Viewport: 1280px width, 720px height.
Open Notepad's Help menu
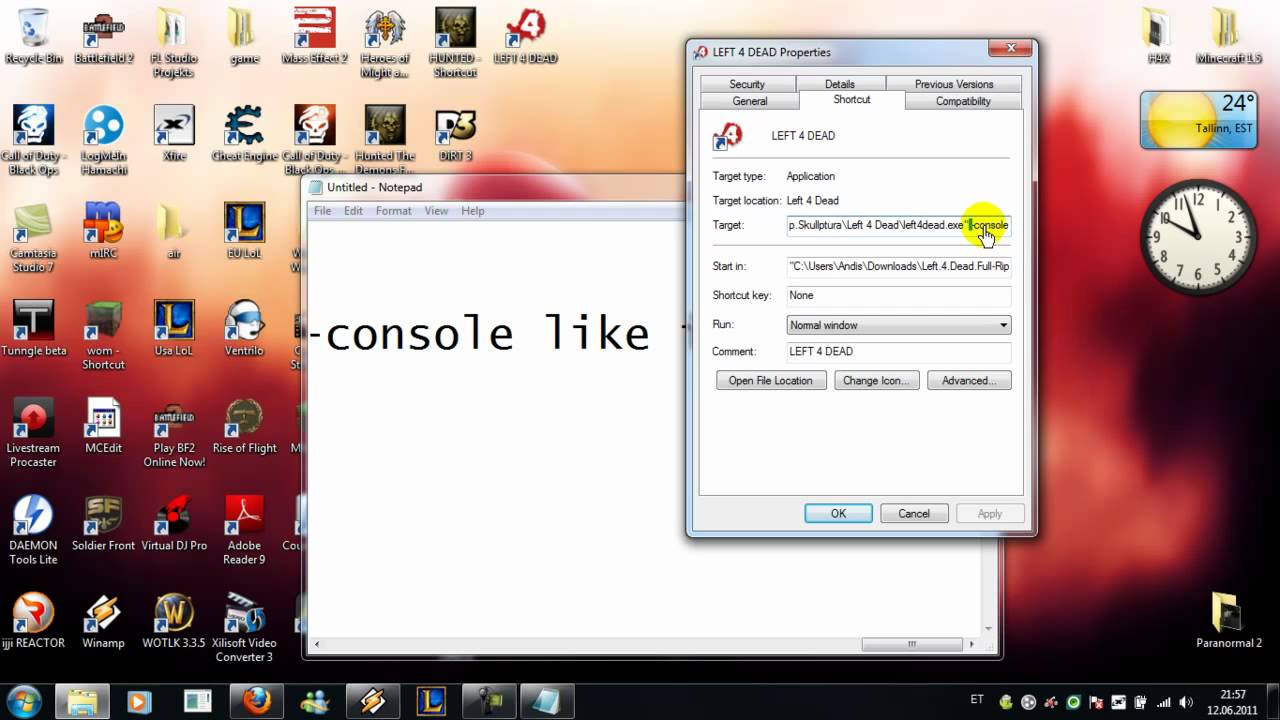473,211
